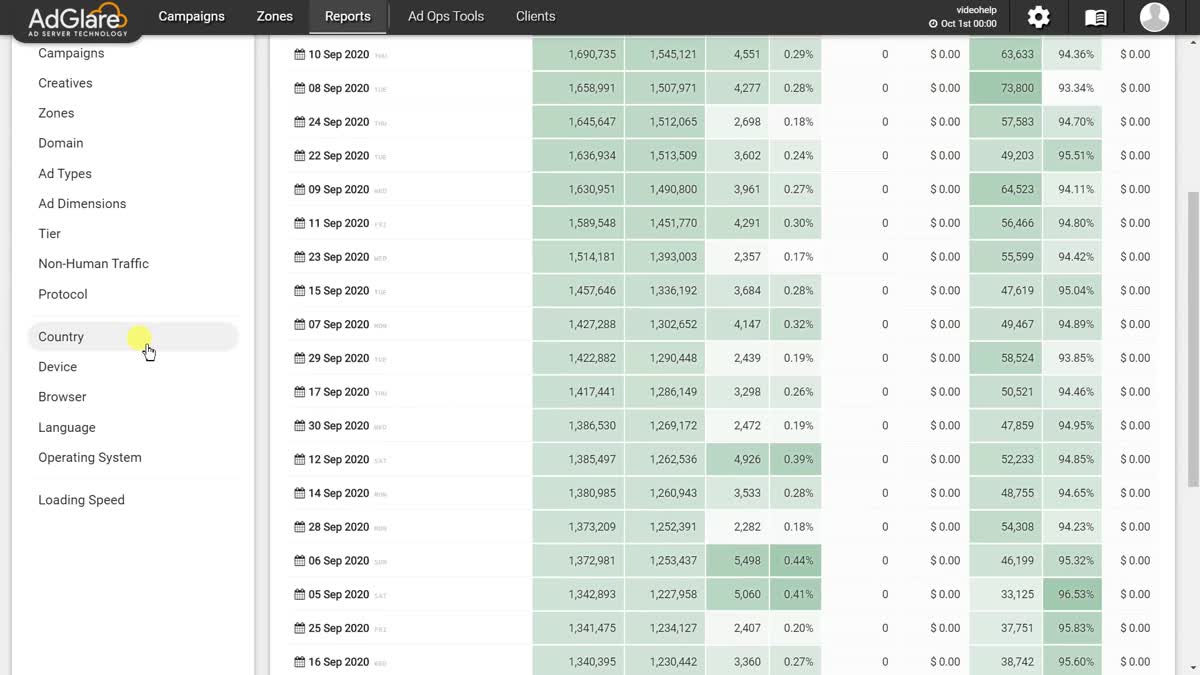
Task: Select the Country report
Action: 133,337
